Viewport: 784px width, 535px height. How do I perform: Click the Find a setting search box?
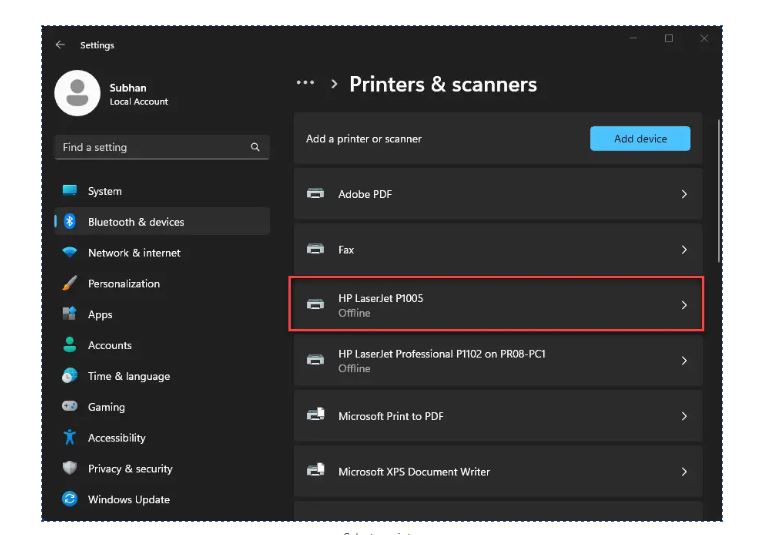coord(150,147)
